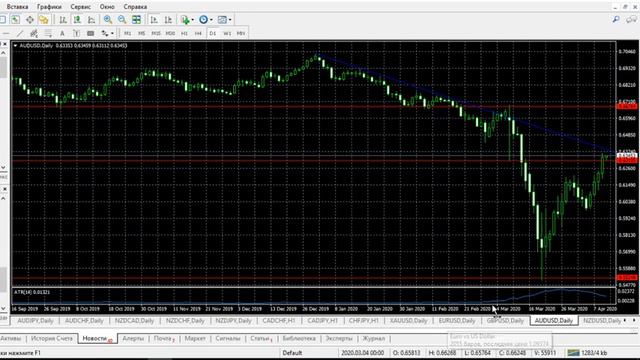The height and width of the screenshot is (360, 640).
Task: Expand the periods dropdown arrow
Action: coord(211,20)
